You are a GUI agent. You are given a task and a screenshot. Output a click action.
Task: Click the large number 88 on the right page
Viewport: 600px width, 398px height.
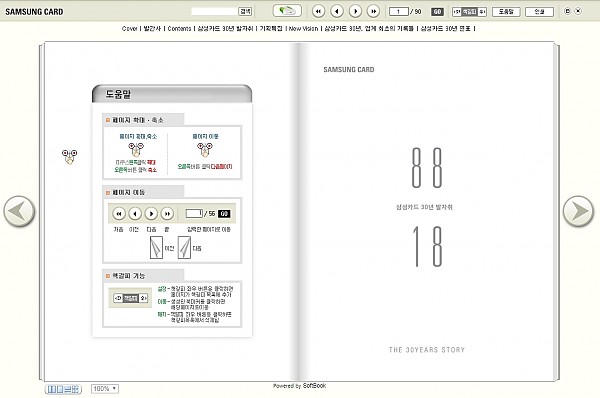(427, 168)
